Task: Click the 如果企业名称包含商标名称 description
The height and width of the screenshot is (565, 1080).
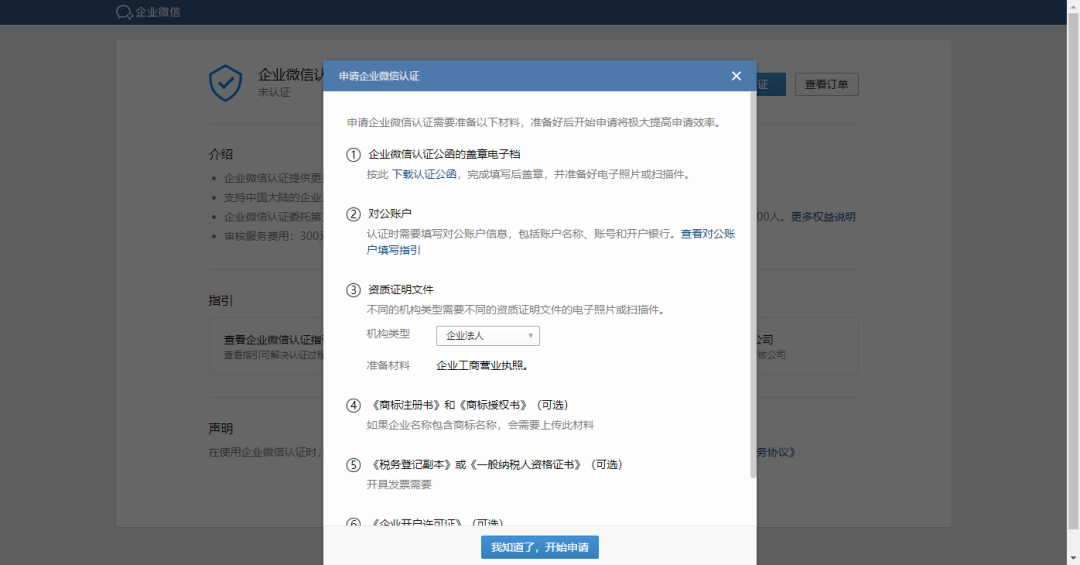Action: (480, 425)
